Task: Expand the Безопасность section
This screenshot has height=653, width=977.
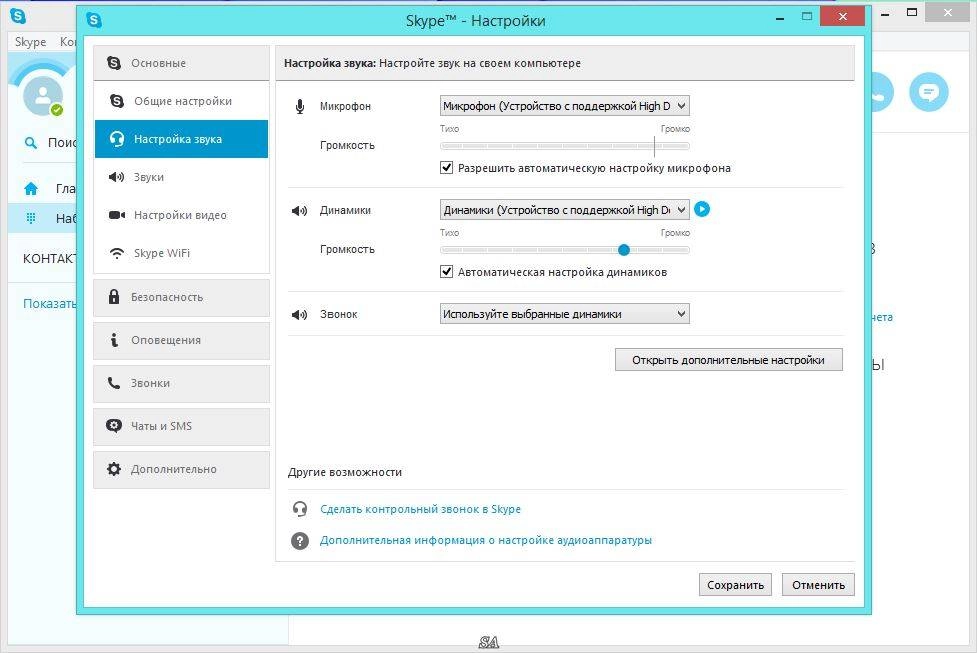Action: point(181,297)
